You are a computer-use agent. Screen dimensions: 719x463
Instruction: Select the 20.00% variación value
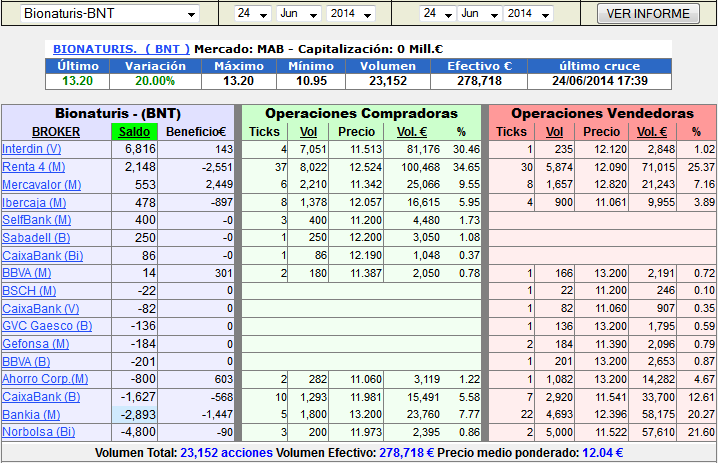[x=155, y=81]
